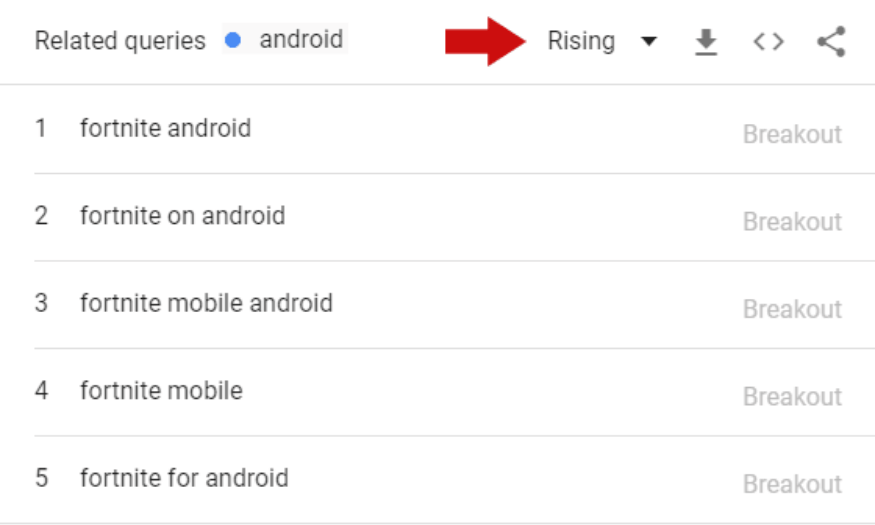Image resolution: width=875 pixels, height=525 pixels.
Task: Click Breakout label for fortnite on android
Action: point(792,222)
